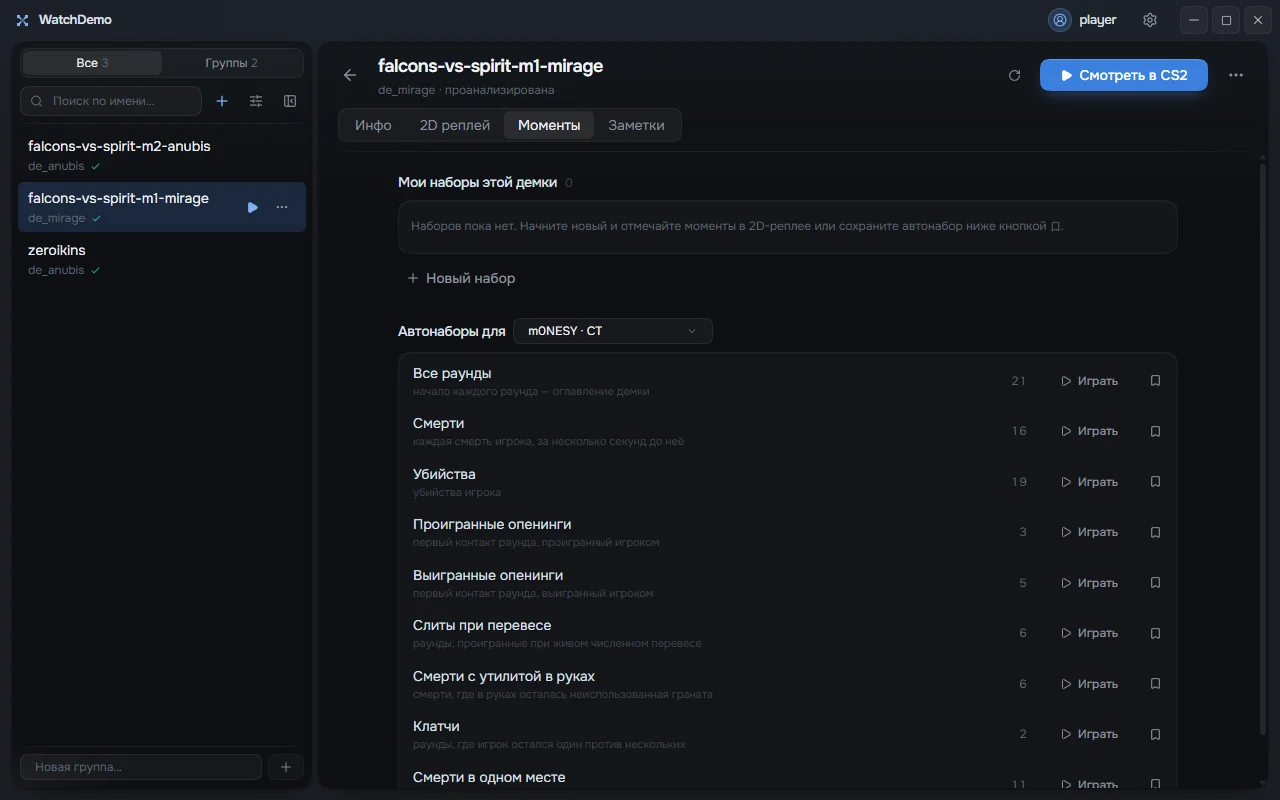Click the Новая группа input field
Screen dimensions: 1280x800
click(141, 767)
